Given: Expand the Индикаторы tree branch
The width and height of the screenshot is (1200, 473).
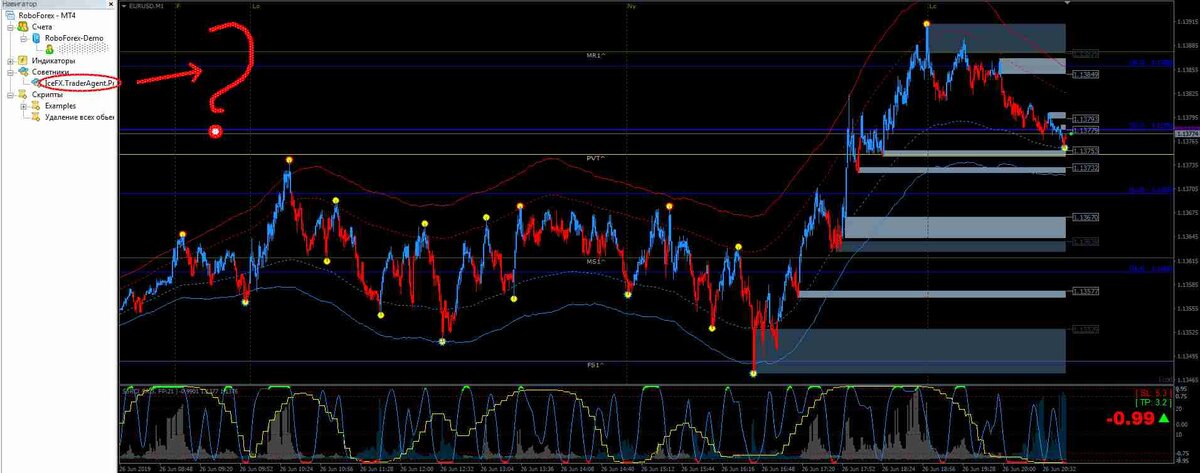Looking at the screenshot, I should [x=10, y=60].
